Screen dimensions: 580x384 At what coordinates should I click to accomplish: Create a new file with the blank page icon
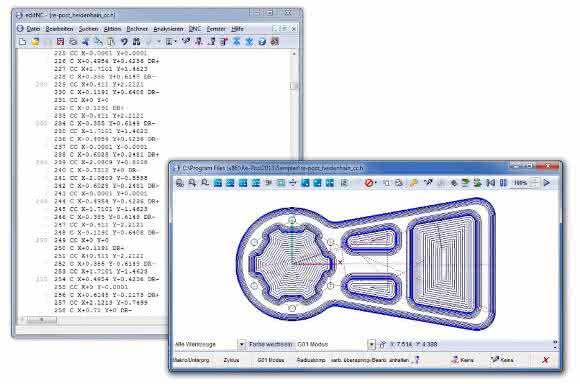[x=23, y=41]
